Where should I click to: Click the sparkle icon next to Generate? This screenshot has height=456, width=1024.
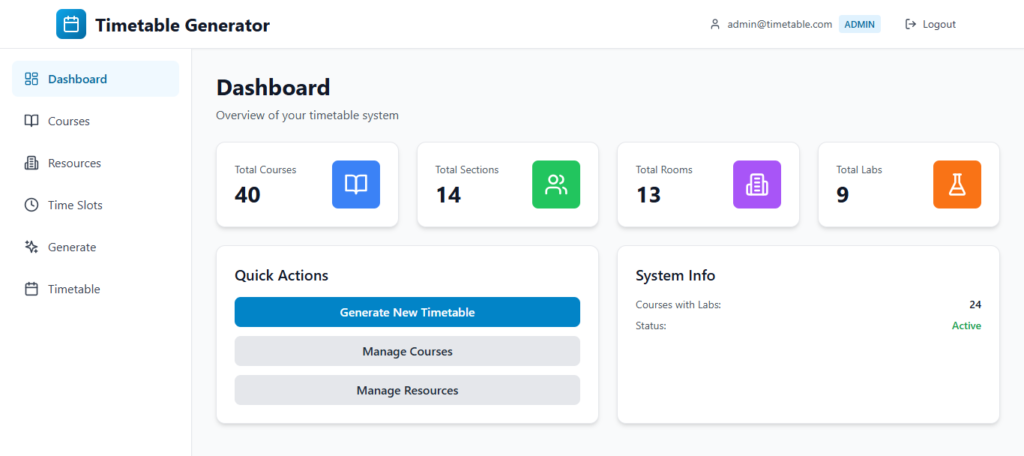pyautogui.click(x=31, y=247)
